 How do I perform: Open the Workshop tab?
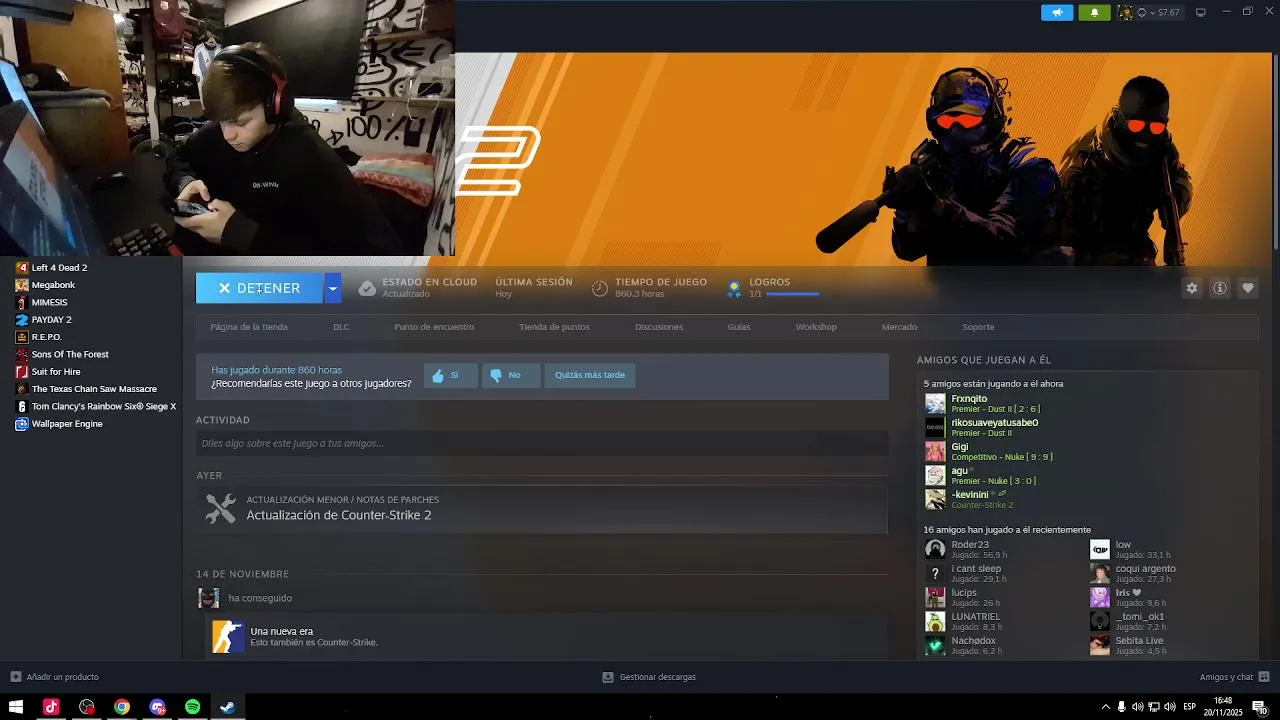(816, 327)
